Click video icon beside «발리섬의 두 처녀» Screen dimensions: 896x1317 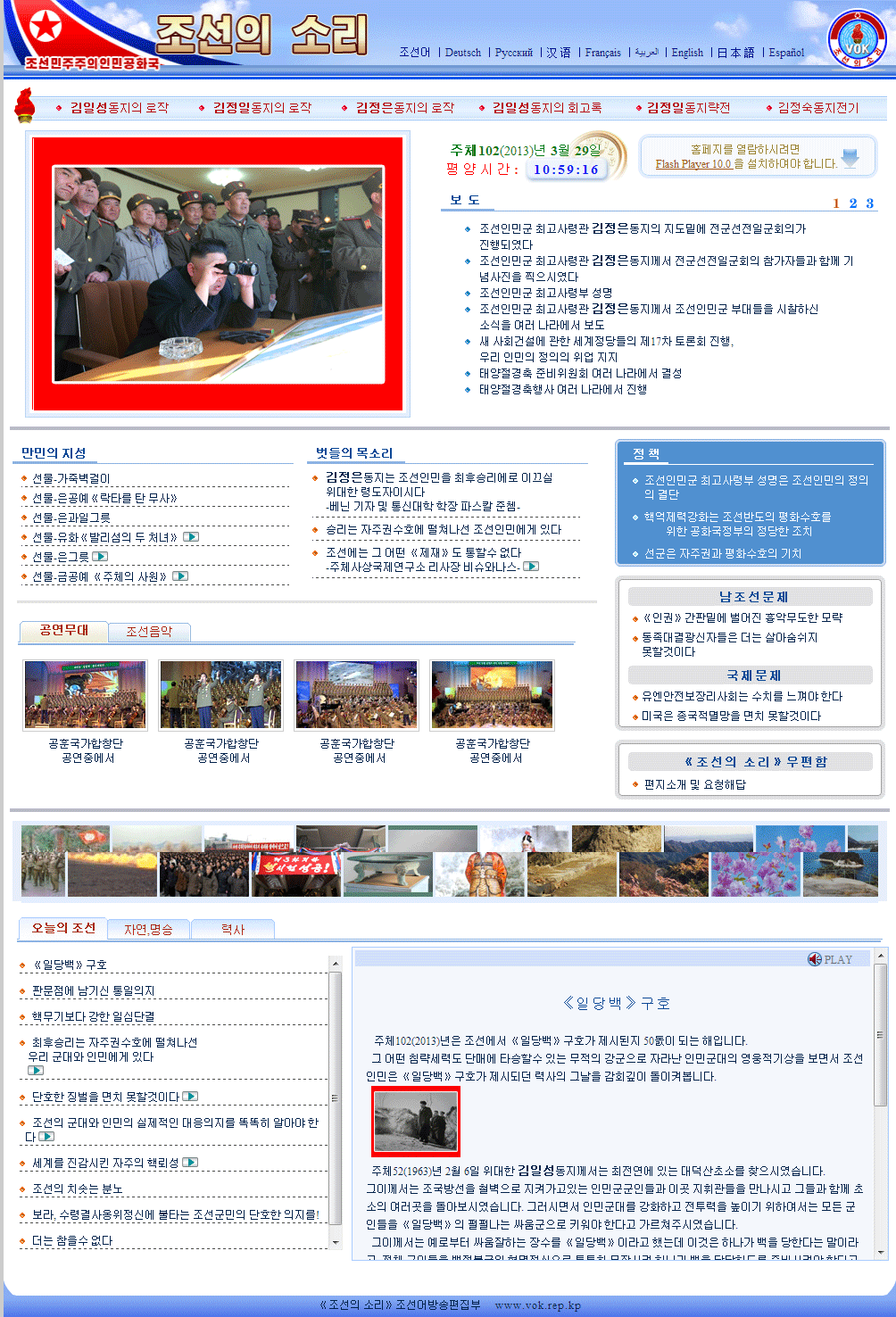pos(191,537)
